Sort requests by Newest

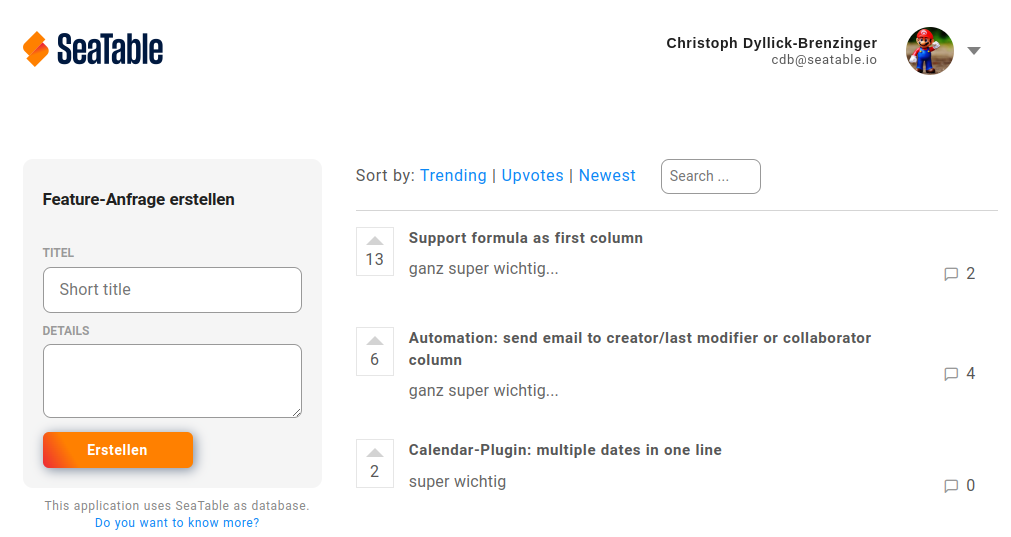tap(607, 176)
